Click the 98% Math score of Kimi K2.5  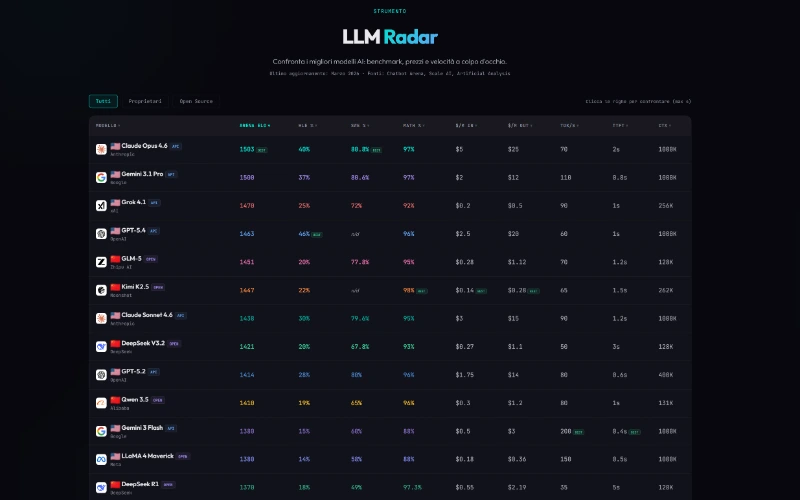click(409, 290)
